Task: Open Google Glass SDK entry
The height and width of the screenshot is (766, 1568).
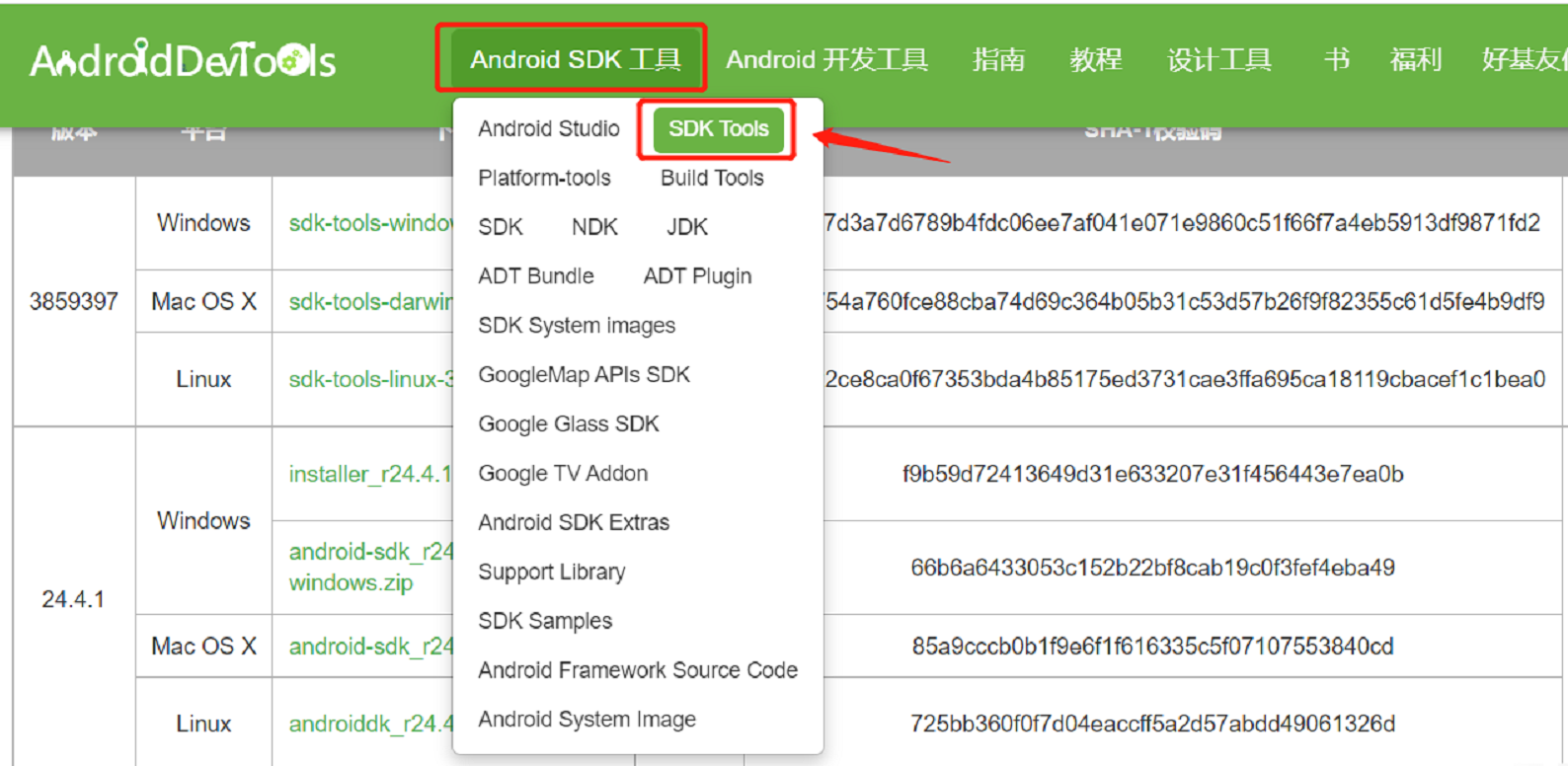Action: pos(569,424)
